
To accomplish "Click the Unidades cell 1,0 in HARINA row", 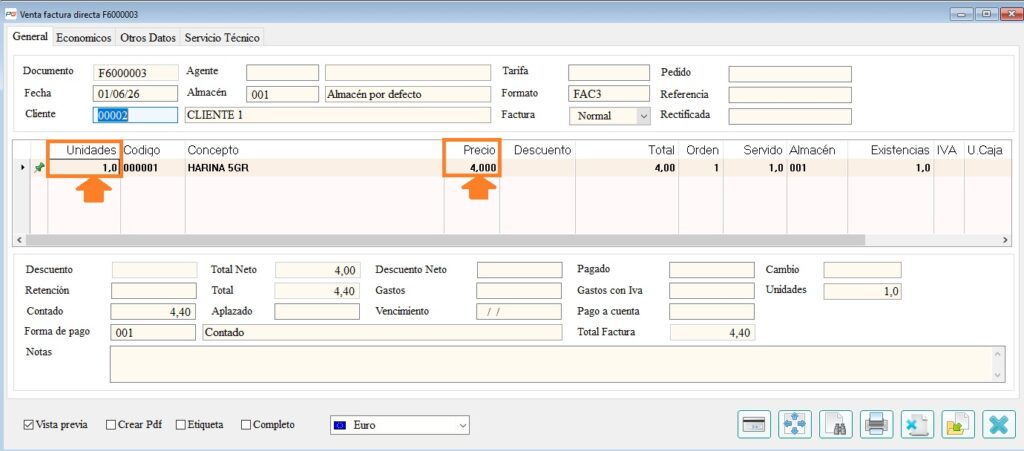I will 84,168.
